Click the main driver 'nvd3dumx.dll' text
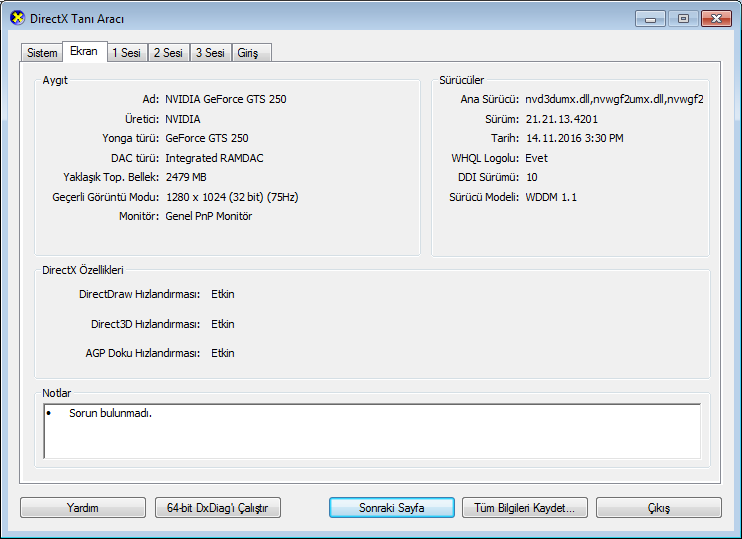 tap(557, 99)
